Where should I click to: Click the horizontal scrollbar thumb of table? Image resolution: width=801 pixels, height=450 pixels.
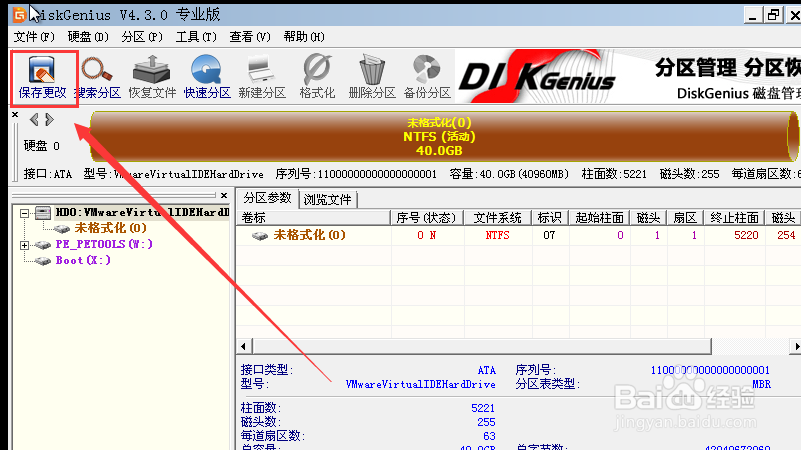[x=482, y=346]
